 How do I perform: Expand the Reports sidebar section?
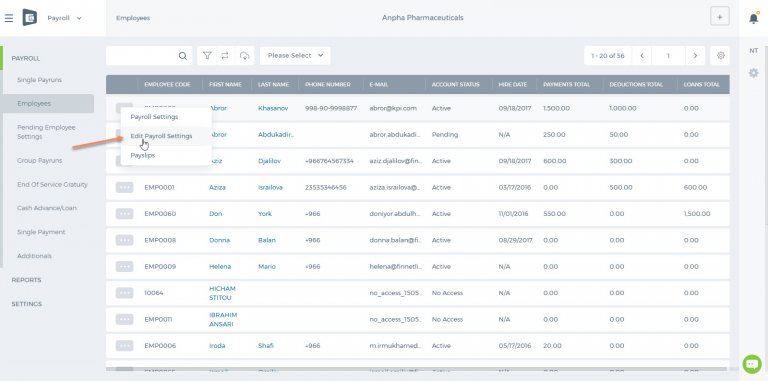coord(26,280)
